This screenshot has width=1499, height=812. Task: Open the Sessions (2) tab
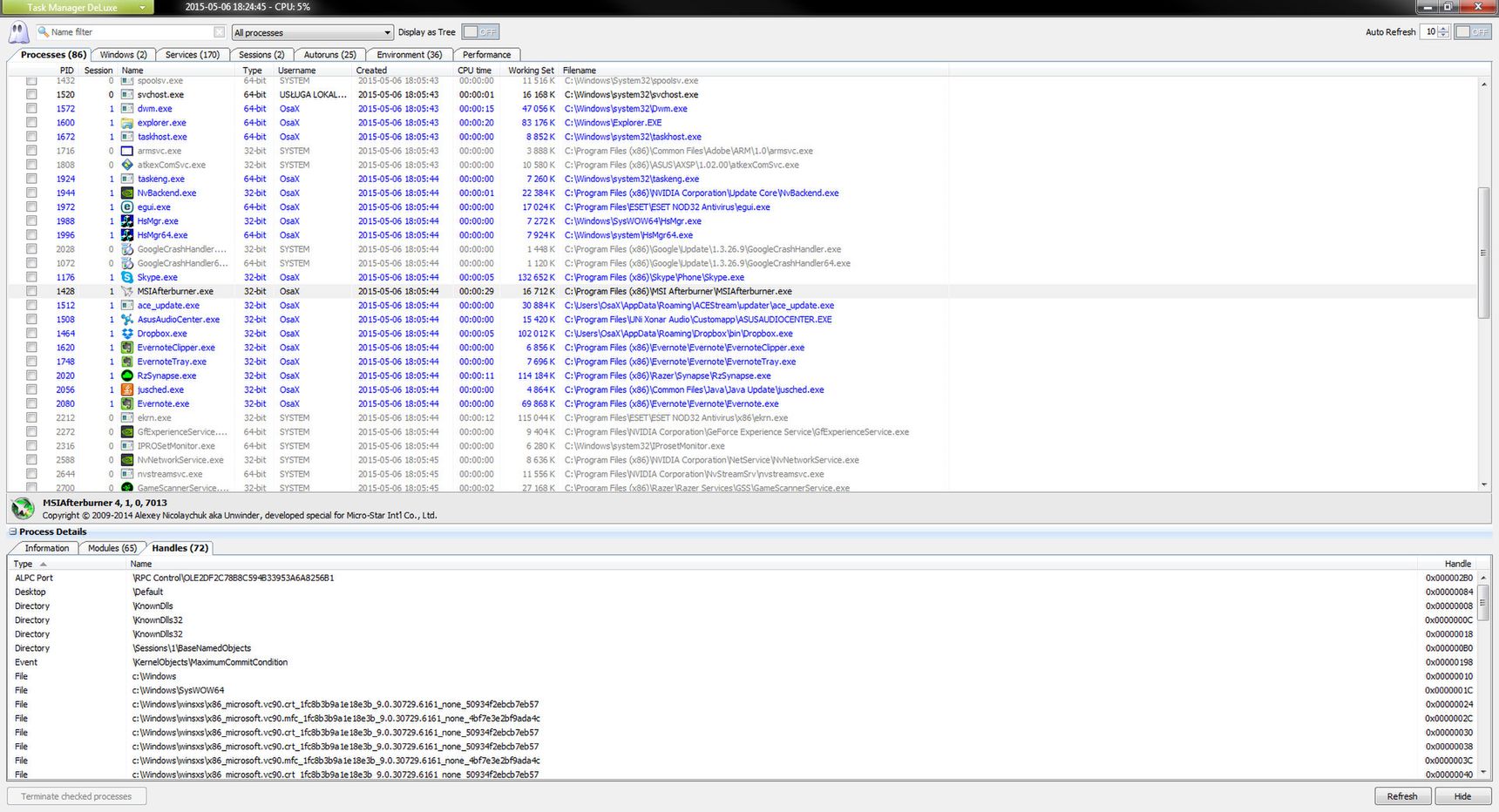click(261, 54)
